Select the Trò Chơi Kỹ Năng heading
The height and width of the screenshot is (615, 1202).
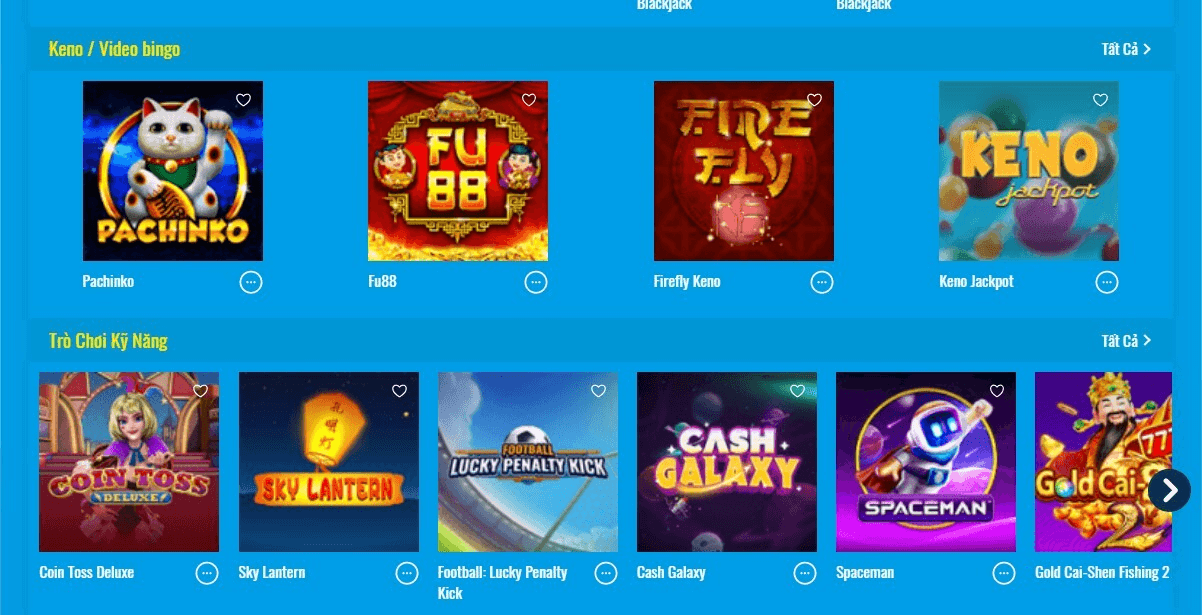(x=108, y=341)
